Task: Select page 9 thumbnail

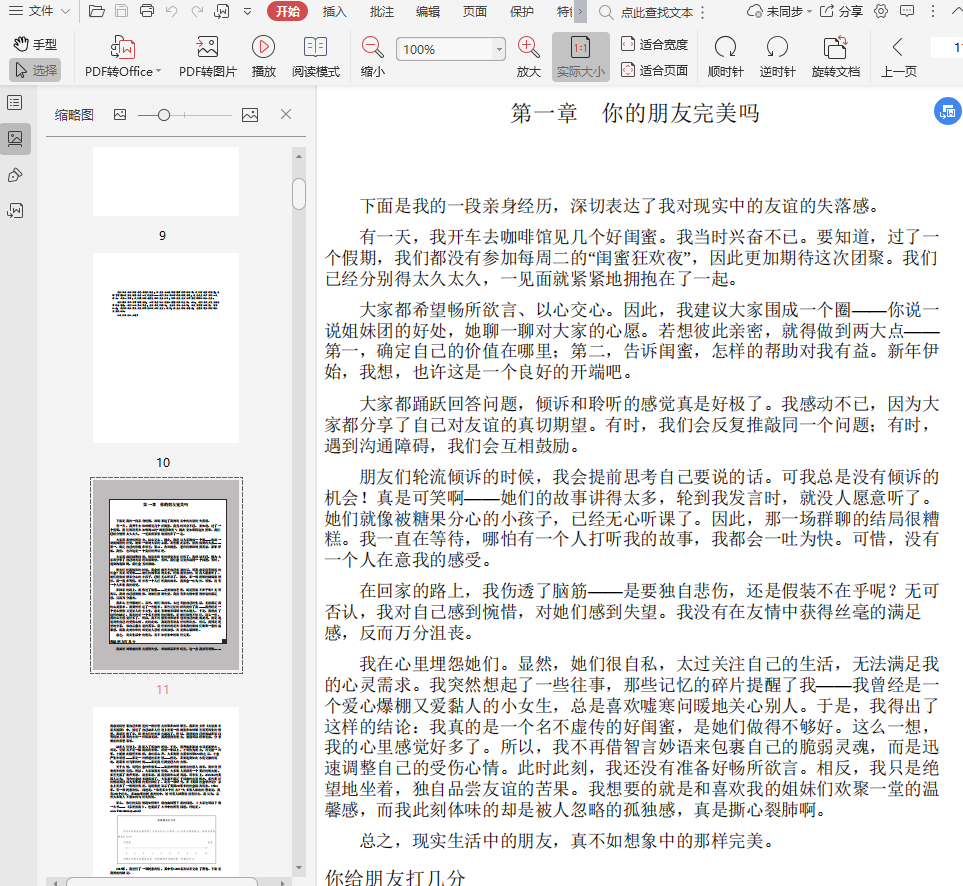Action: pyautogui.click(x=166, y=181)
